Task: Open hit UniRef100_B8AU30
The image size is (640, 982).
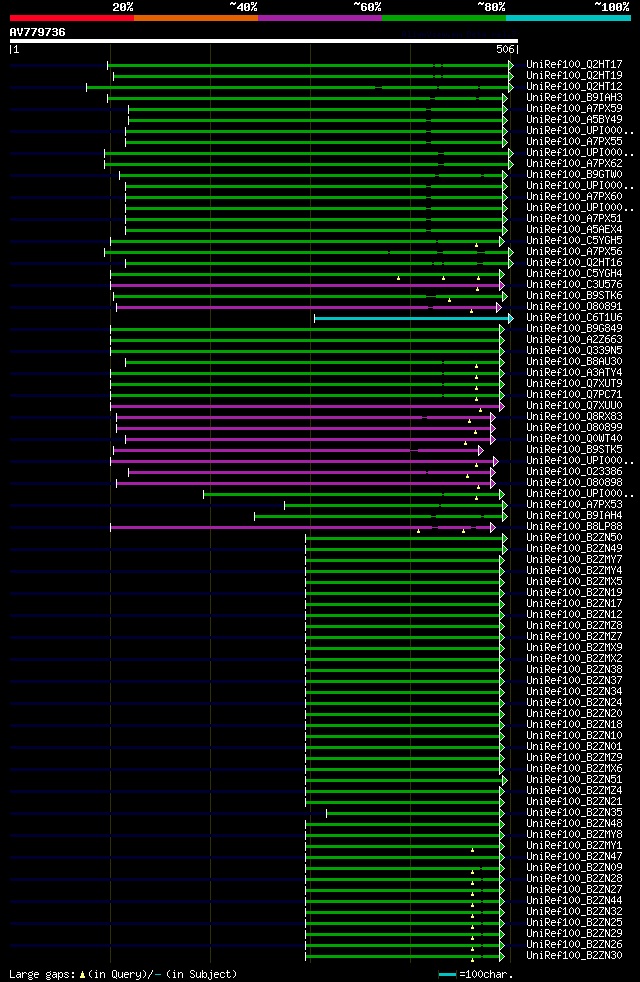Action: click(x=574, y=361)
